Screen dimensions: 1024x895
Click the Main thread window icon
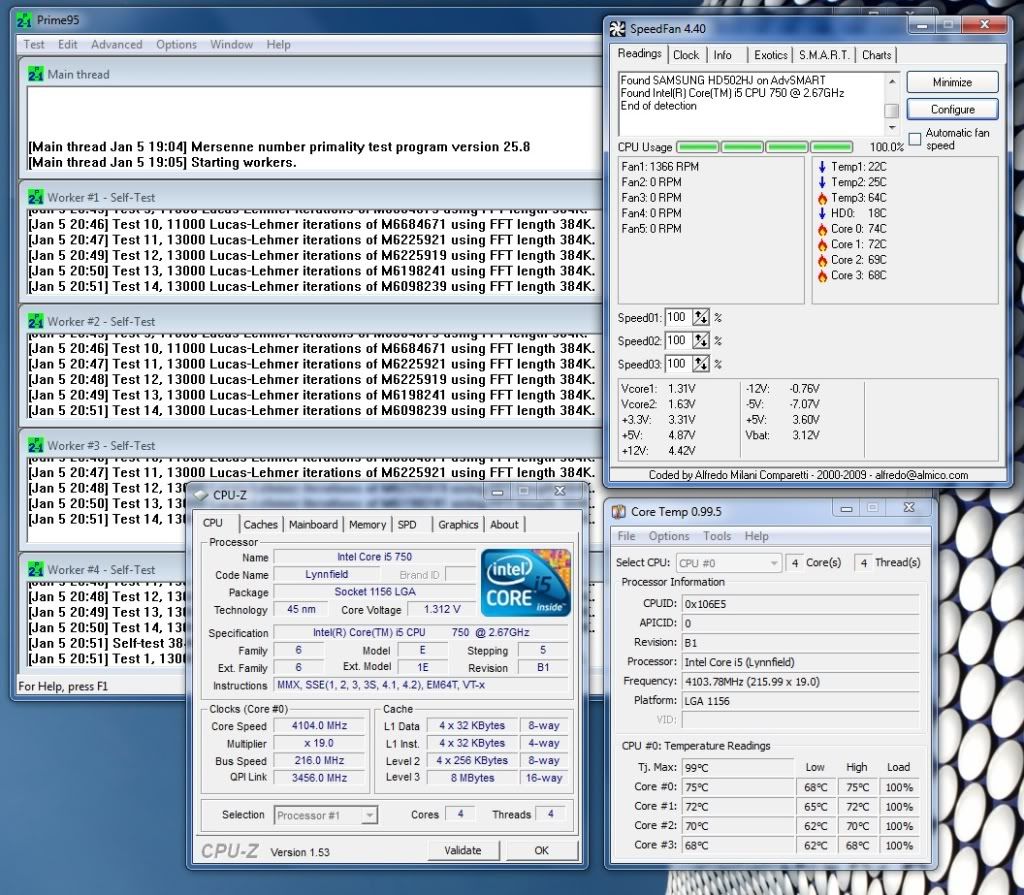(x=35, y=74)
